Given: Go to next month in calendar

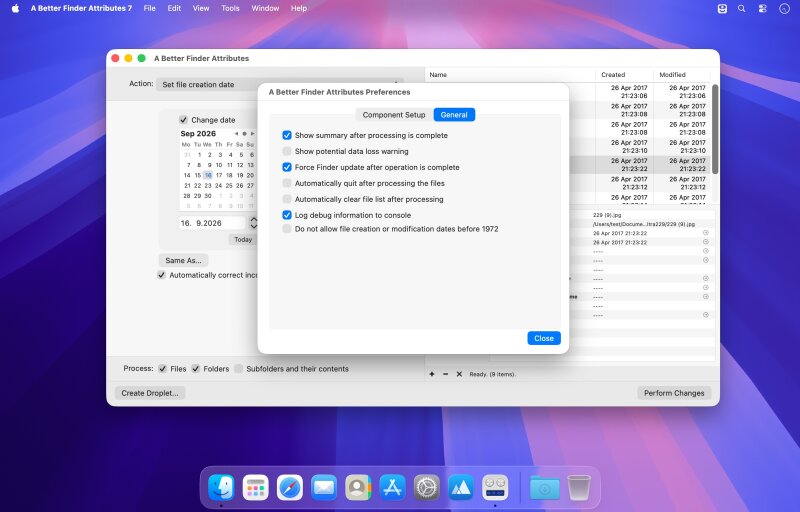Looking at the screenshot, I should click(x=252, y=134).
